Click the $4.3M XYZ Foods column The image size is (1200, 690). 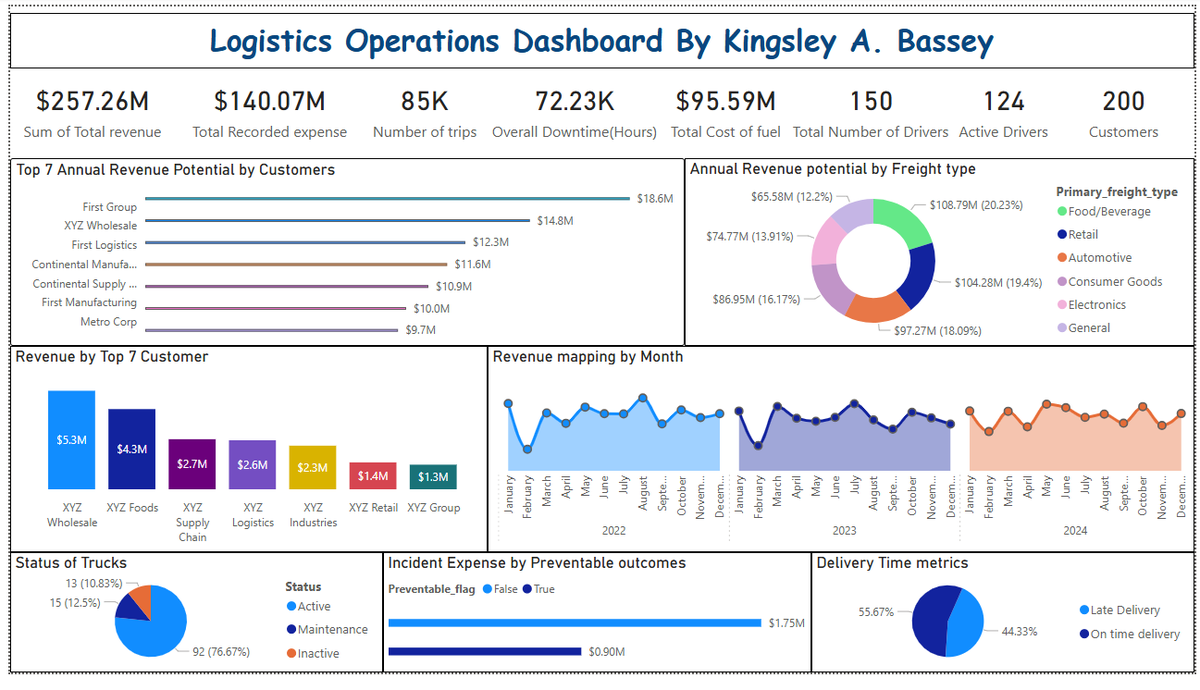(x=132, y=449)
